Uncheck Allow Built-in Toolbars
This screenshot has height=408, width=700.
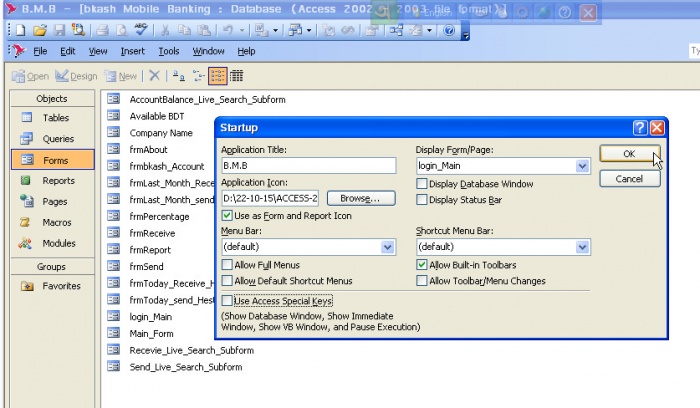coord(421,265)
